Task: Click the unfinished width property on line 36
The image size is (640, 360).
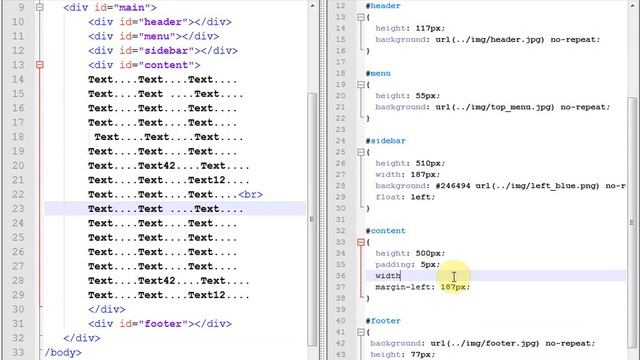Action: pos(388,276)
